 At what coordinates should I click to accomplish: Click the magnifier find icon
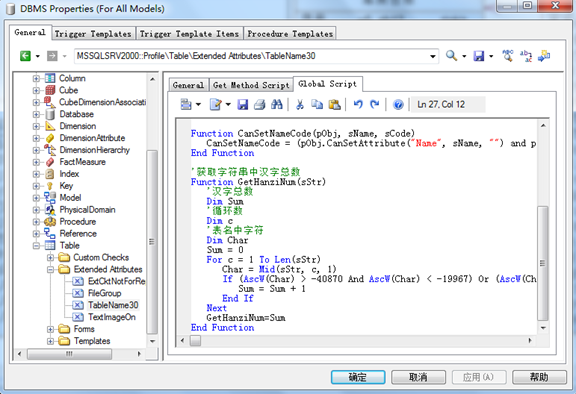(451, 56)
